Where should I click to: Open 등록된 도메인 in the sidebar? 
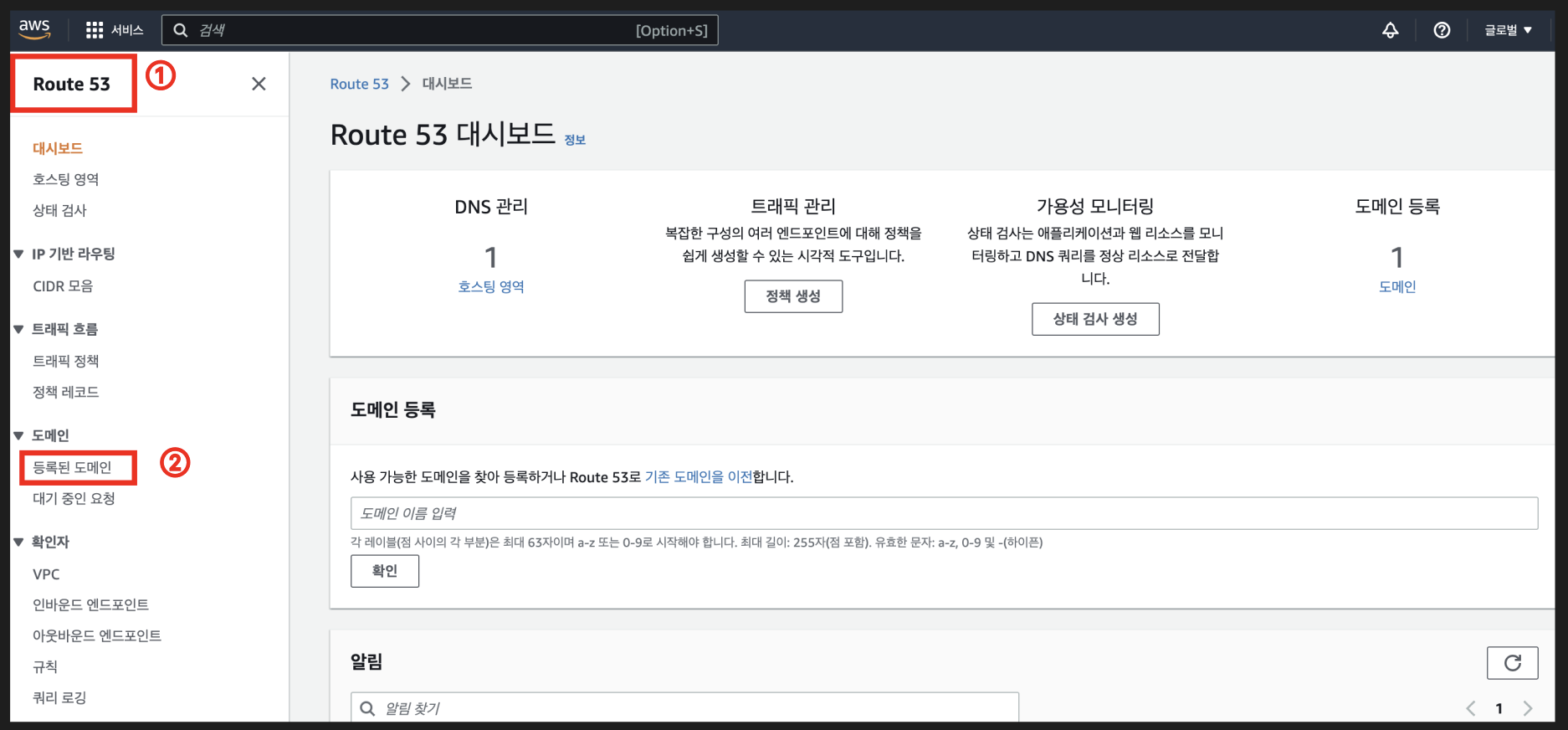72,467
